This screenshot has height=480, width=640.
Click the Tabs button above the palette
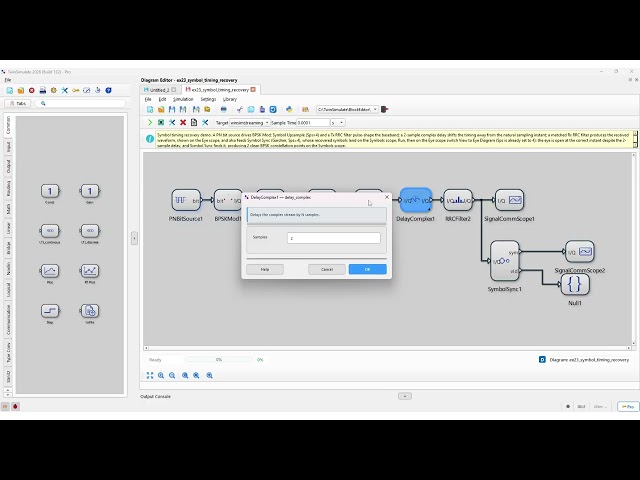(x=18, y=104)
